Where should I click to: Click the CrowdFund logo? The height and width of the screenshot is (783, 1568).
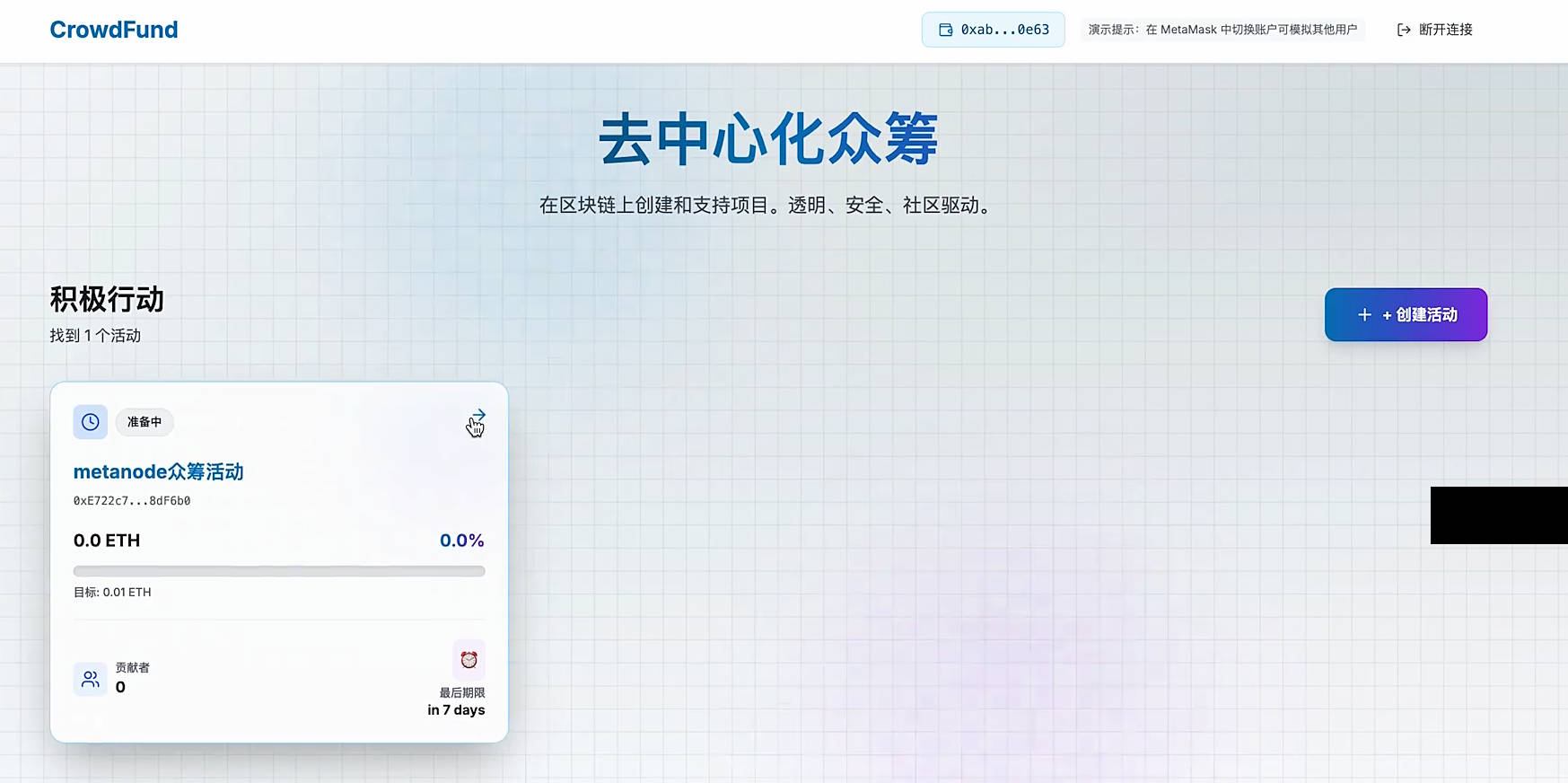coord(114,30)
